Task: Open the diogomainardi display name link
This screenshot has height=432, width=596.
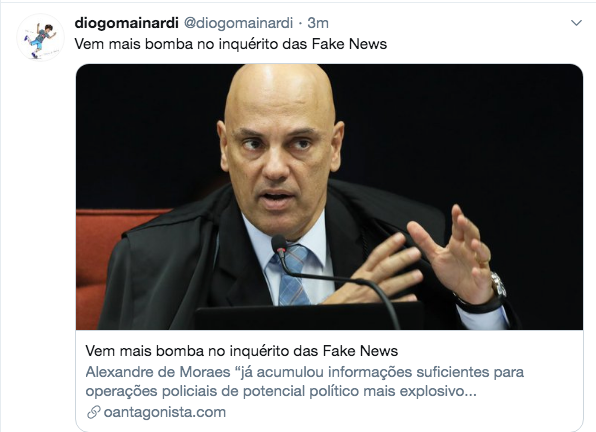Action: point(126,23)
